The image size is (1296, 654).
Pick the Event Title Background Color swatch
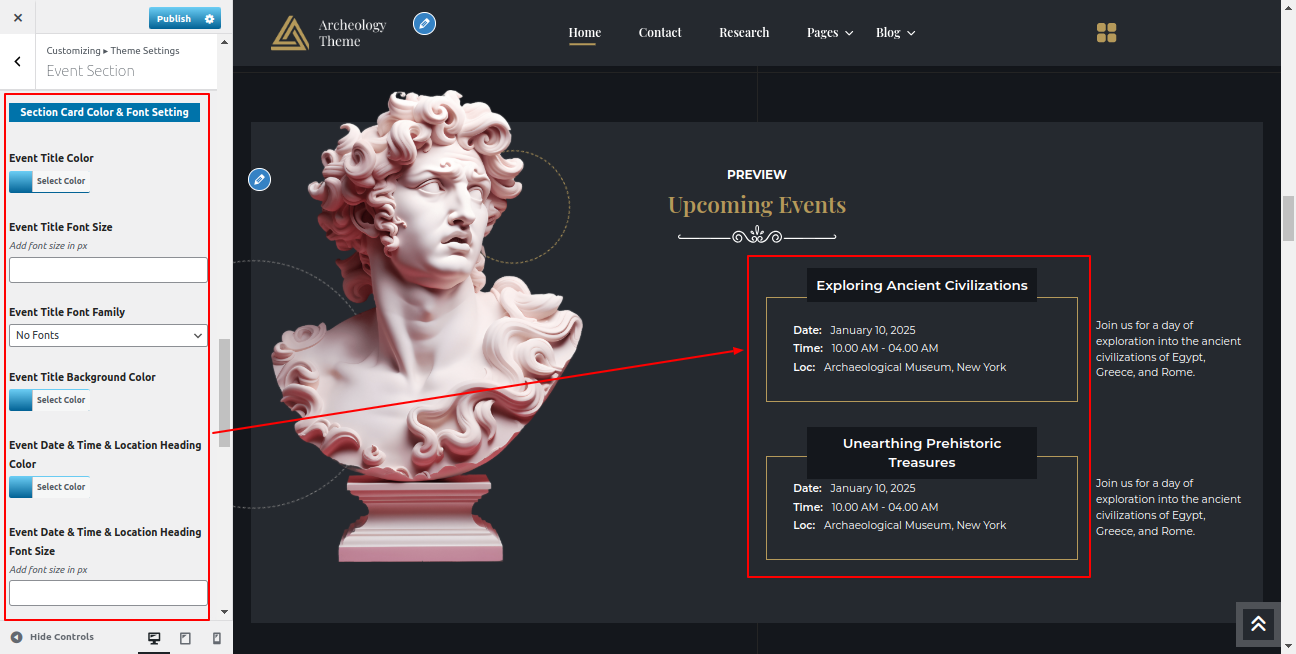(x=49, y=400)
